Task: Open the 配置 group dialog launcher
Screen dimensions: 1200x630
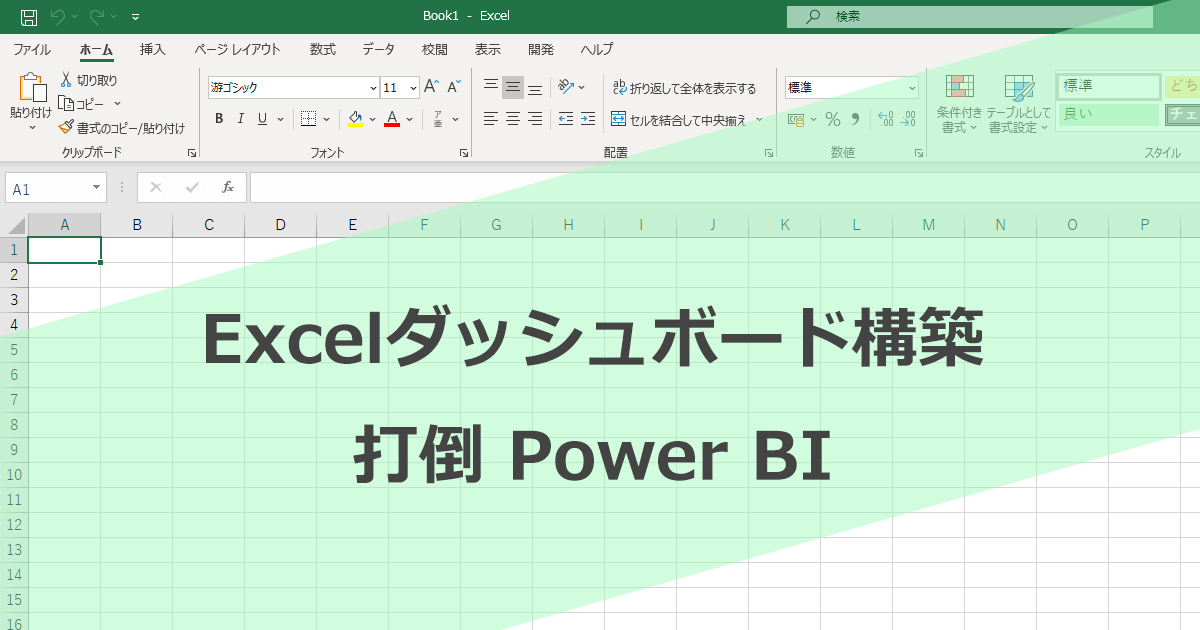Action: [x=769, y=153]
